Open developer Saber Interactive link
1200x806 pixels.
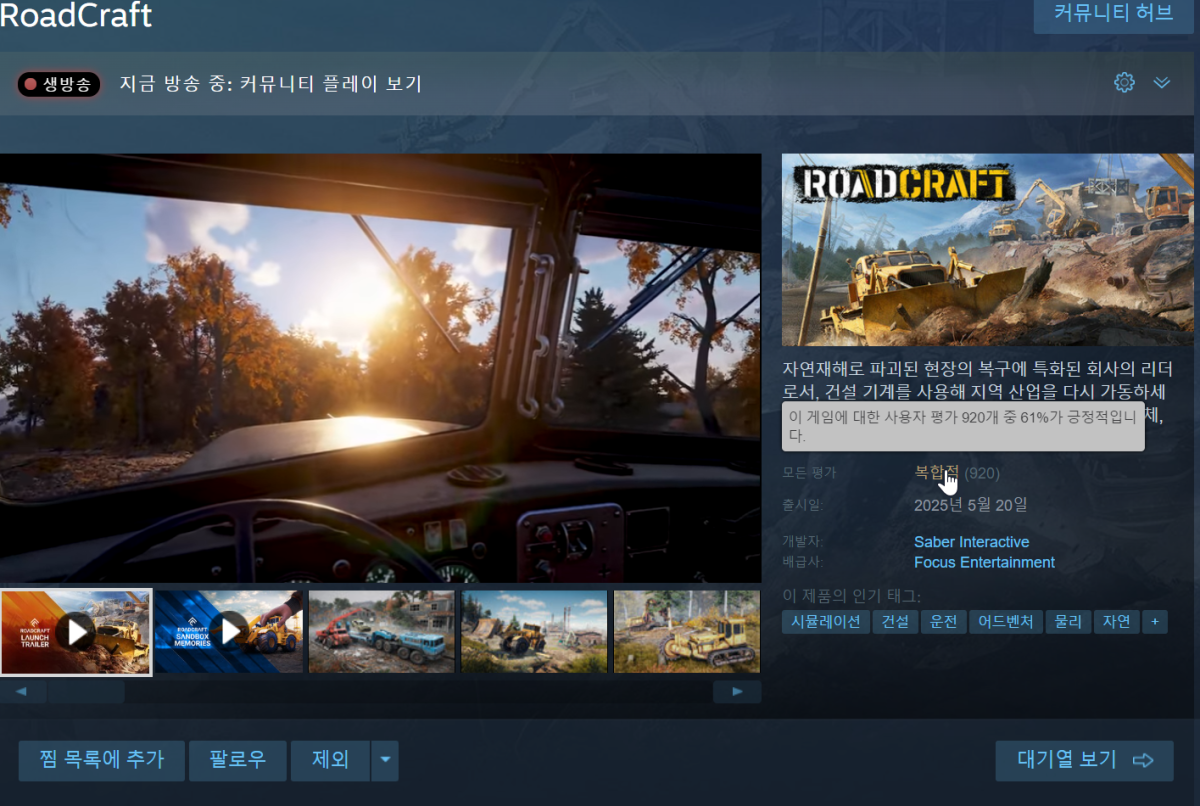(971, 542)
